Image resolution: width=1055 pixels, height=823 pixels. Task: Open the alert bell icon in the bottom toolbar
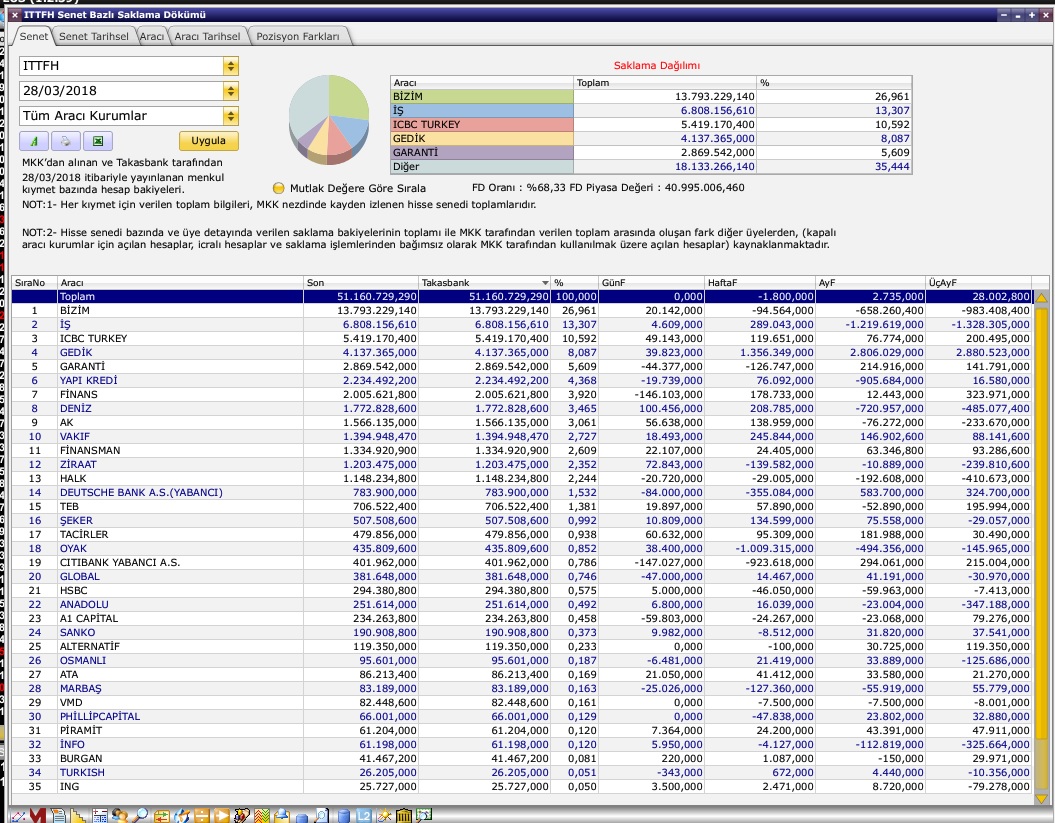282,816
